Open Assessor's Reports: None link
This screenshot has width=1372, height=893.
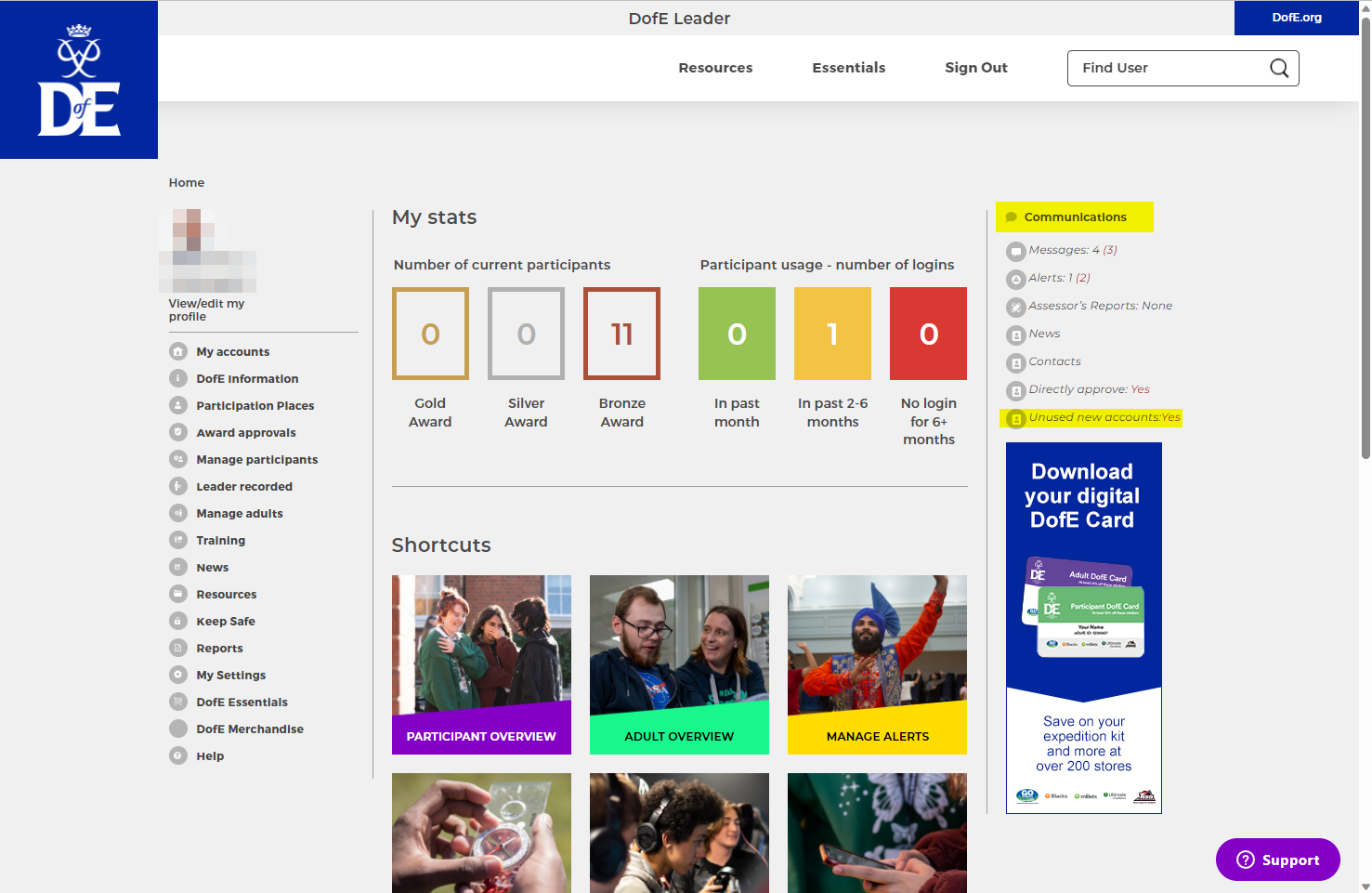pos(1100,306)
